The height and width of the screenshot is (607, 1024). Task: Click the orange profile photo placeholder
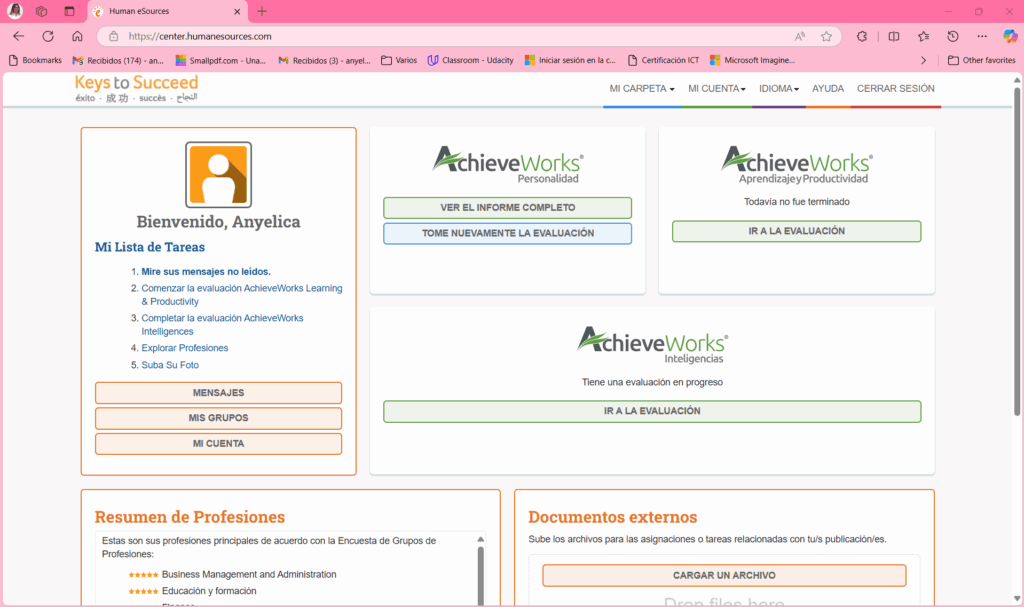coord(218,174)
